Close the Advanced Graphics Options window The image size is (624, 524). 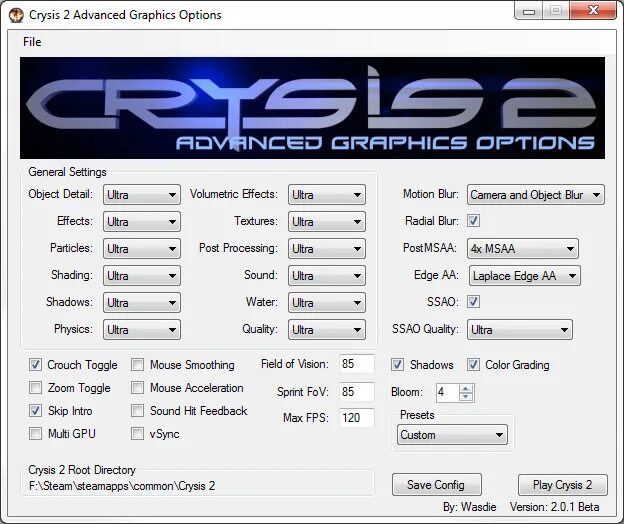point(593,10)
